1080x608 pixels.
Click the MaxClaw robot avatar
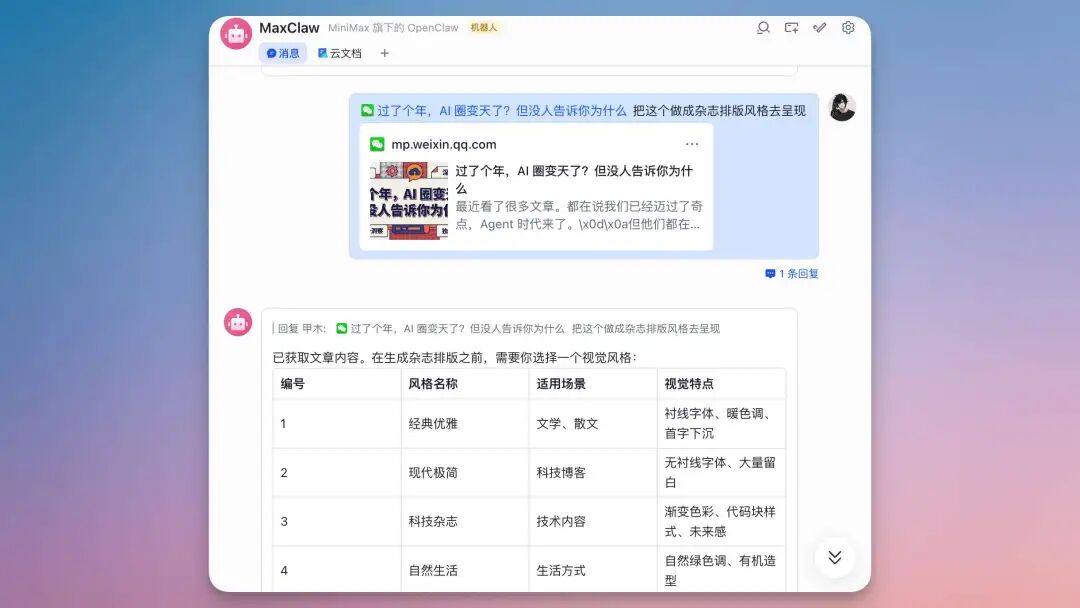236,33
